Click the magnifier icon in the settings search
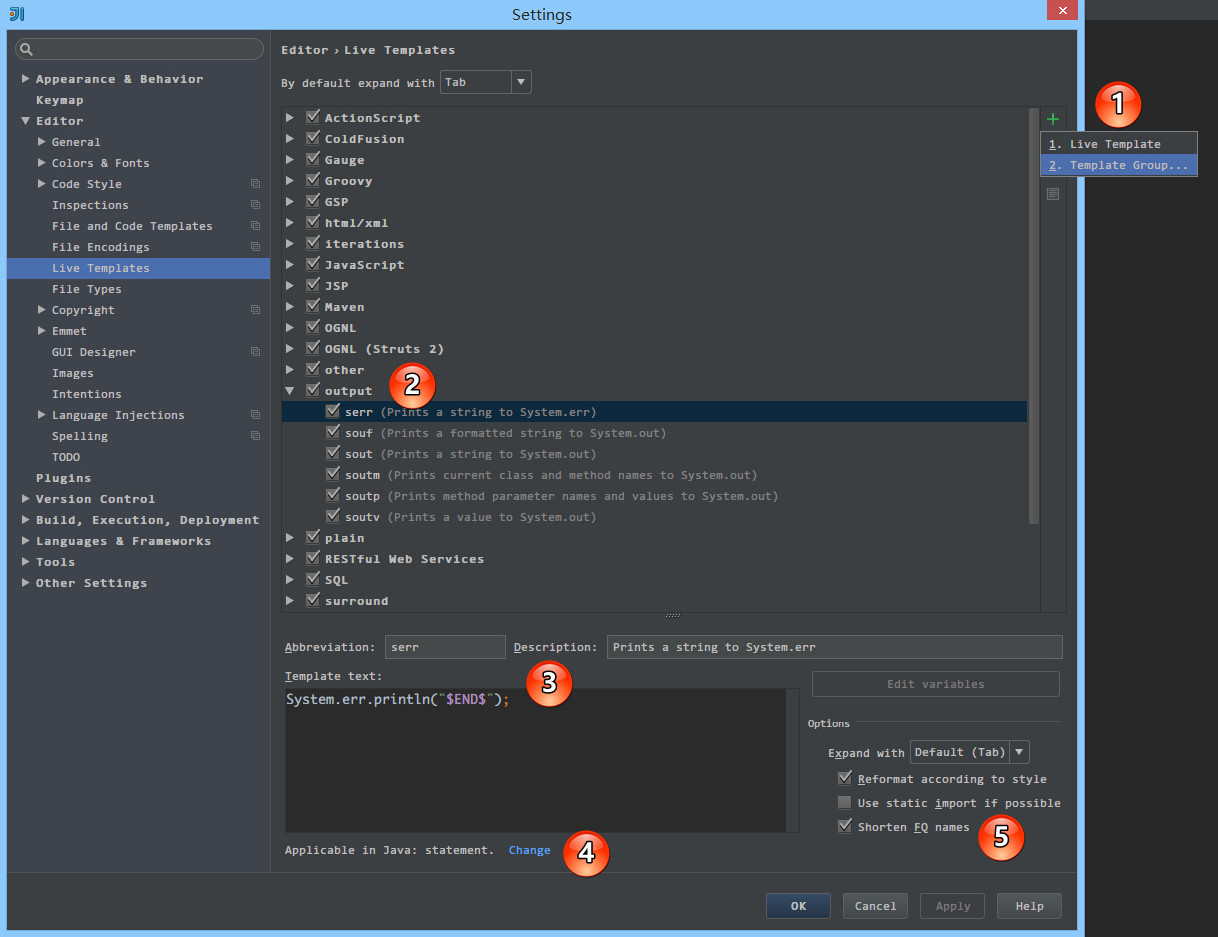1218x937 pixels. coord(27,49)
